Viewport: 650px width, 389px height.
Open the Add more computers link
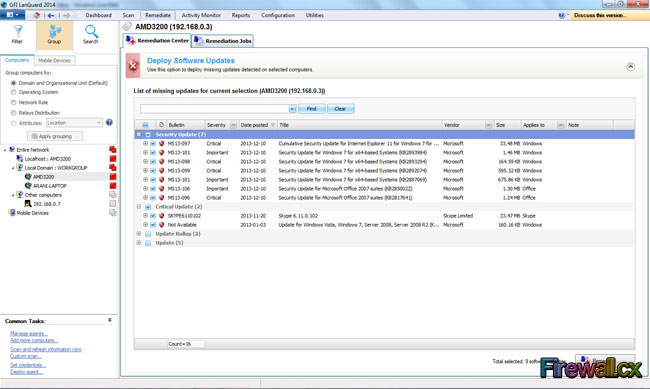pos(34,340)
